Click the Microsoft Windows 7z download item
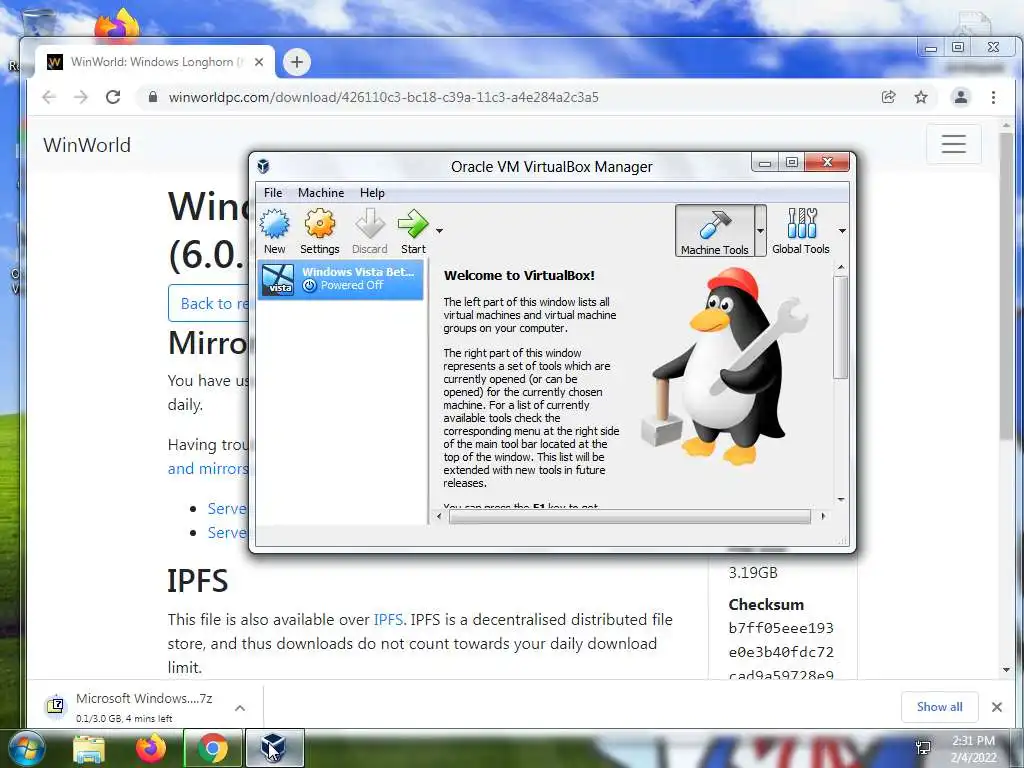 coord(144,707)
